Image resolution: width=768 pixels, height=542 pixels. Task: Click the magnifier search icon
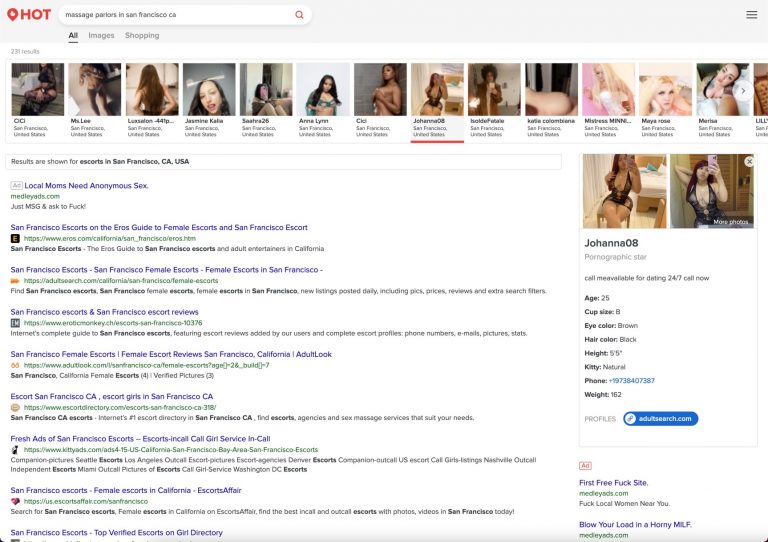click(299, 15)
